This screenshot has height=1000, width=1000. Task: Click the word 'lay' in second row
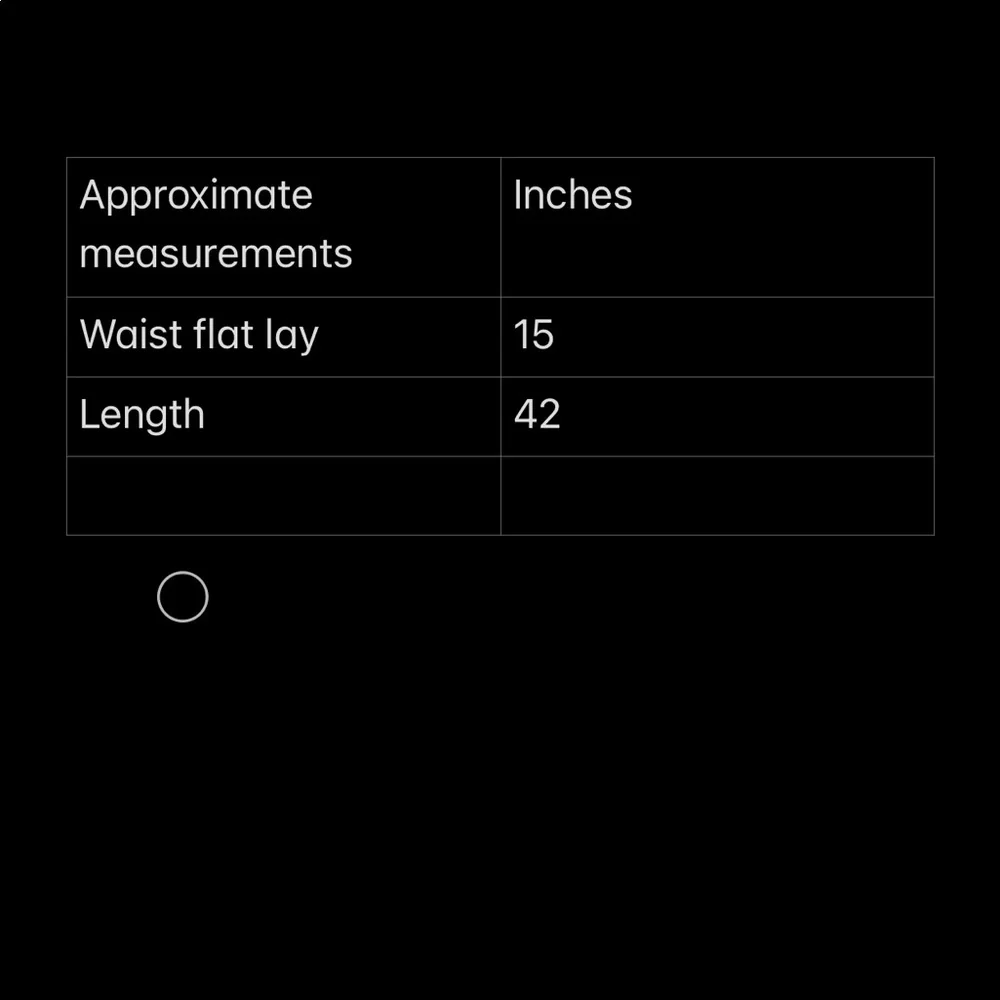point(291,336)
